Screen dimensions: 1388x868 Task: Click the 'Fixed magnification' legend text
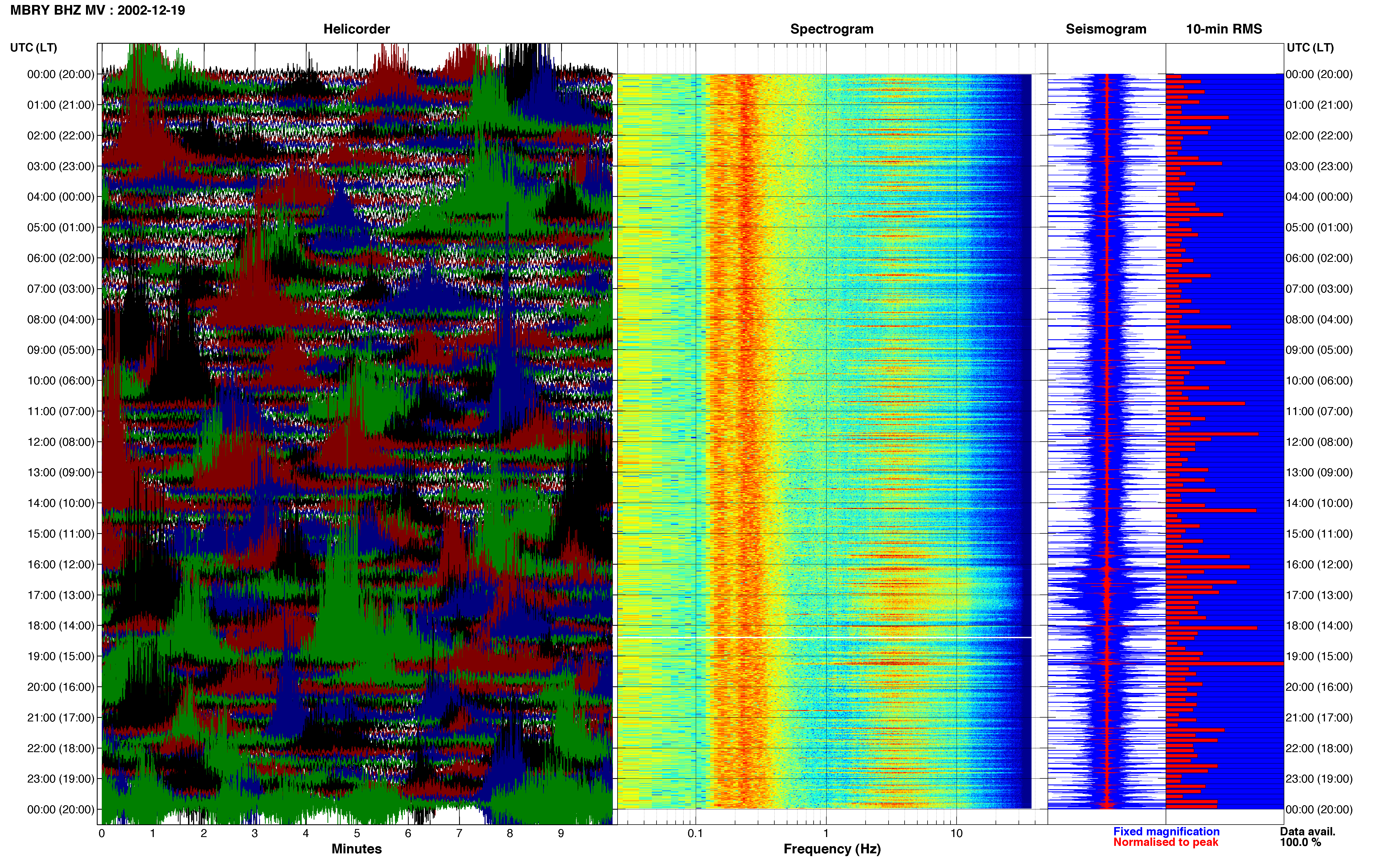(x=1166, y=832)
